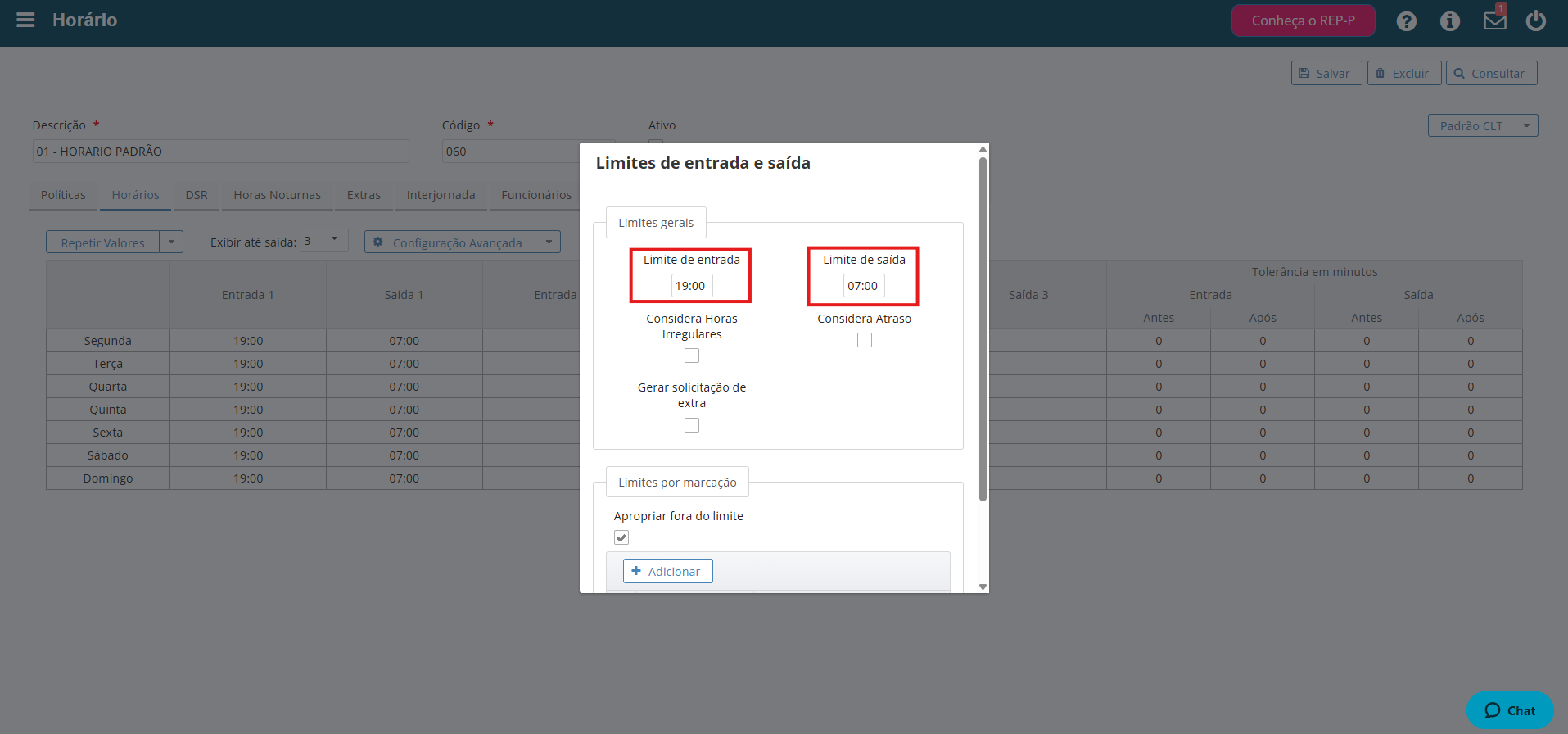Click the Limites por marcação section label
This screenshot has width=1568, height=734.
(x=677, y=483)
